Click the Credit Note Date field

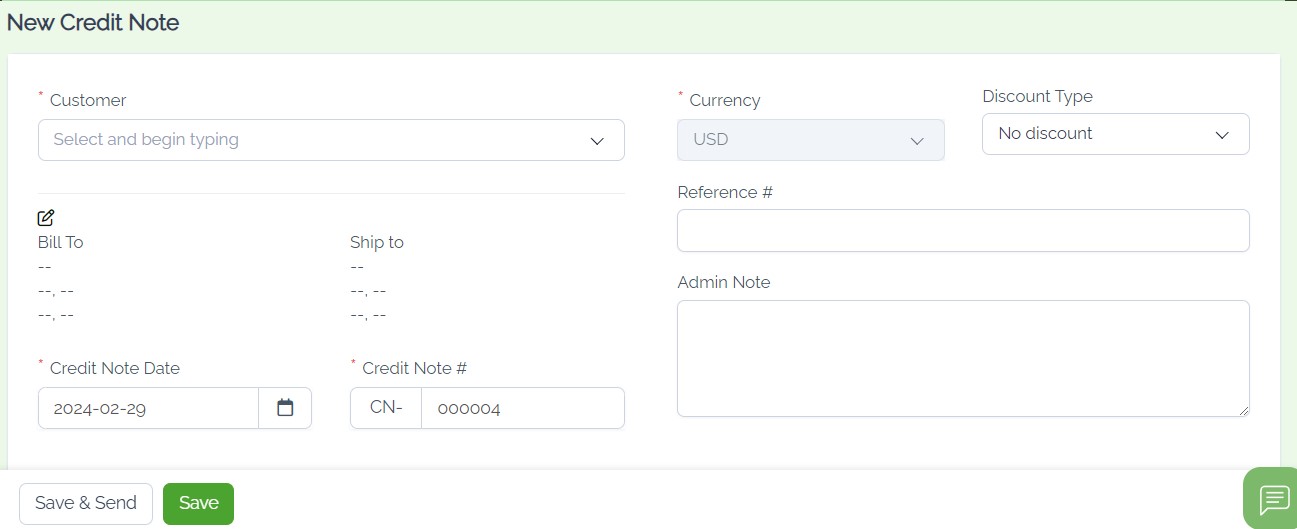(x=148, y=408)
